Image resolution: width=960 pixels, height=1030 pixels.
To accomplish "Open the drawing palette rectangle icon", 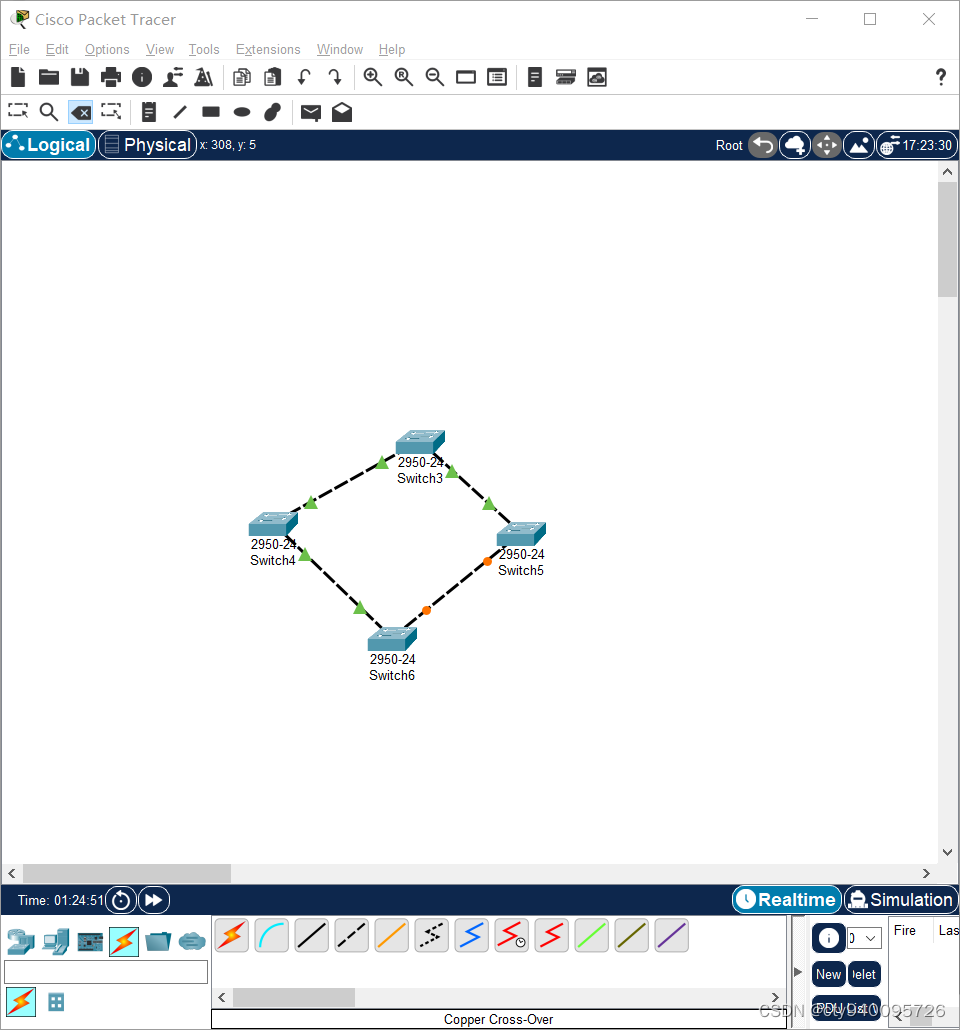I will click(466, 78).
